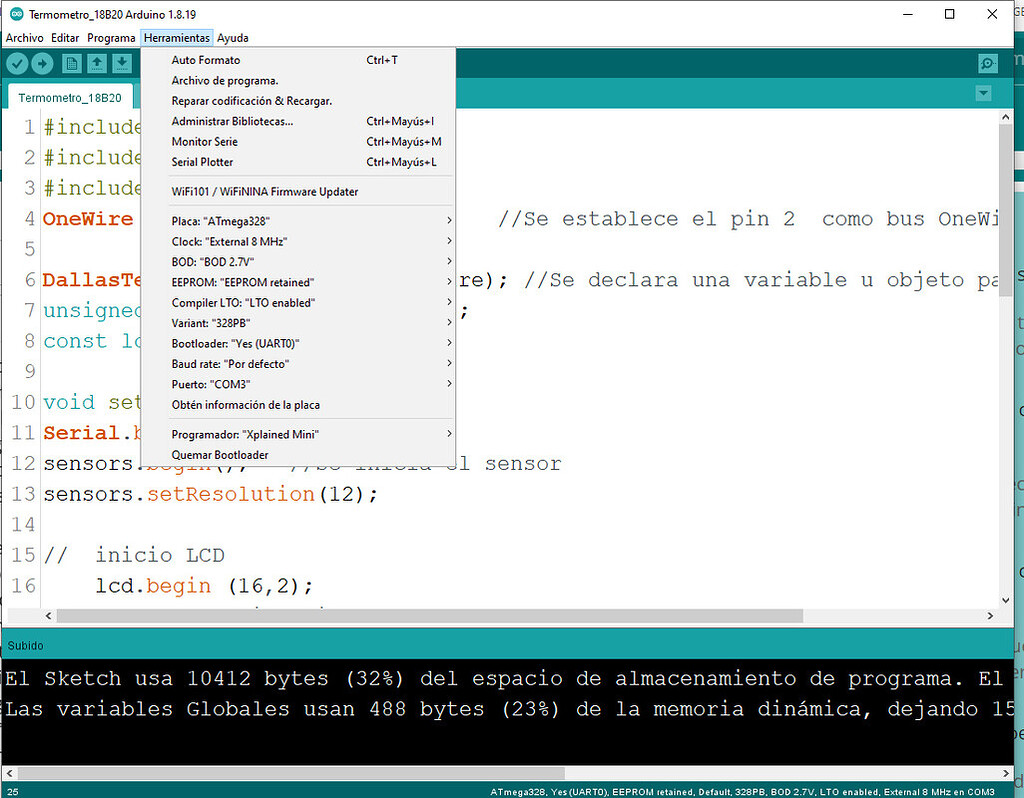Open the tab options dropdown arrow

(x=983, y=92)
